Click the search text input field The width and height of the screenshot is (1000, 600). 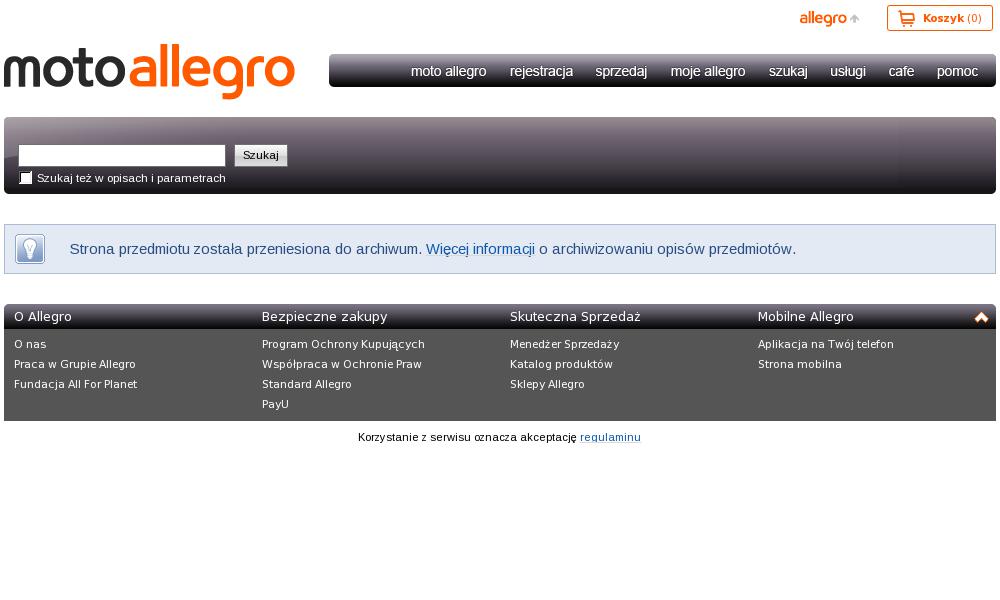coord(122,155)
